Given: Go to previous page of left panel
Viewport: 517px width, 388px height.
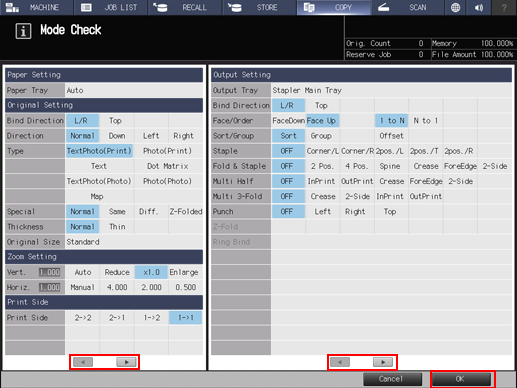Looking at the screenshot, I should (83, 362).
